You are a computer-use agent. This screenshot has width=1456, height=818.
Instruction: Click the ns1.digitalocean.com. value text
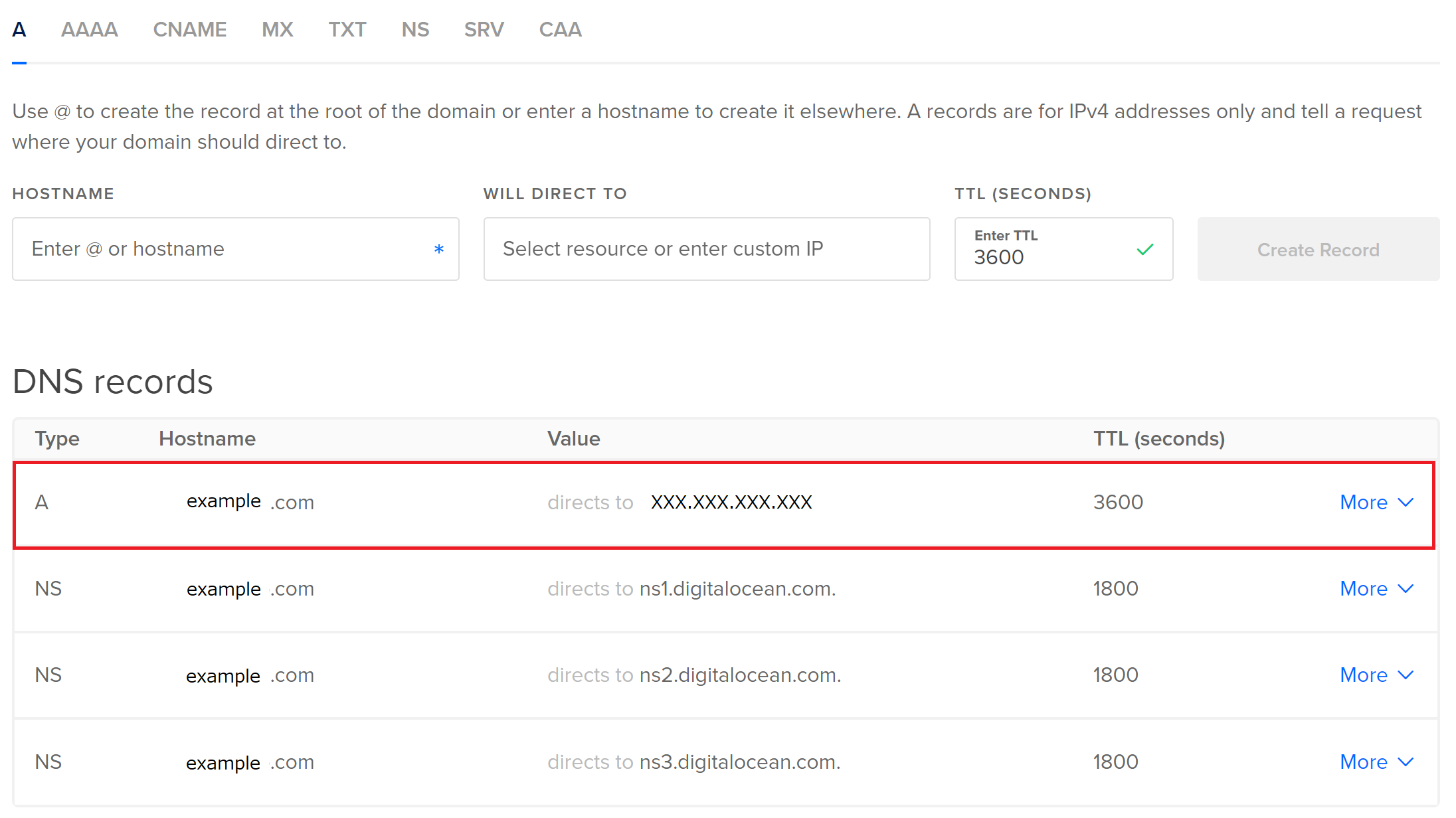[737, 589]
